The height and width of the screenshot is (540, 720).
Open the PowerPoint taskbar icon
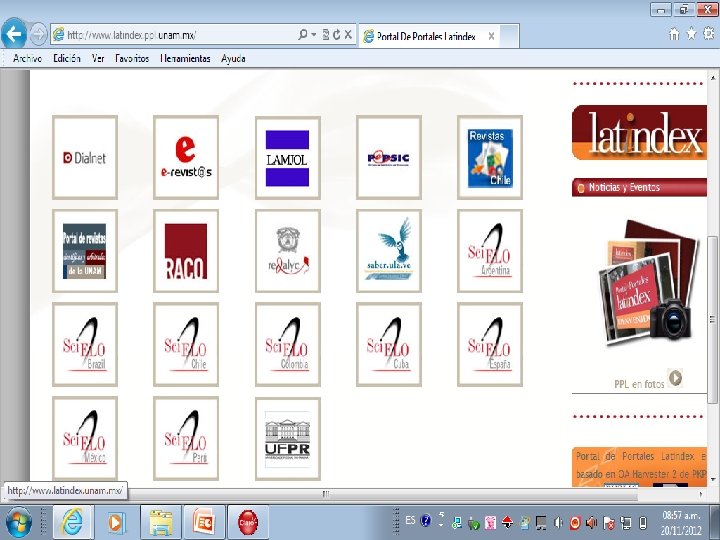click(x=204, y=522)
